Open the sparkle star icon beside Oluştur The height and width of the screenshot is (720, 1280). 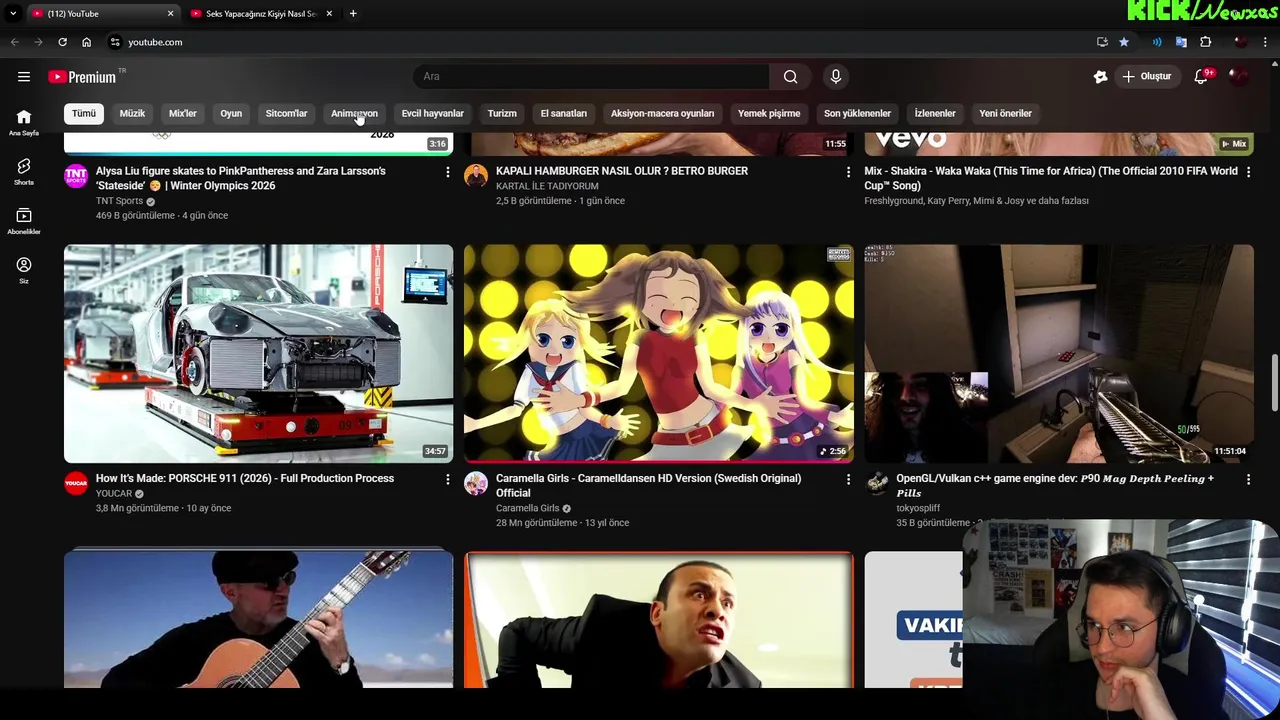pyautogui.click(x=1100, y=77)
